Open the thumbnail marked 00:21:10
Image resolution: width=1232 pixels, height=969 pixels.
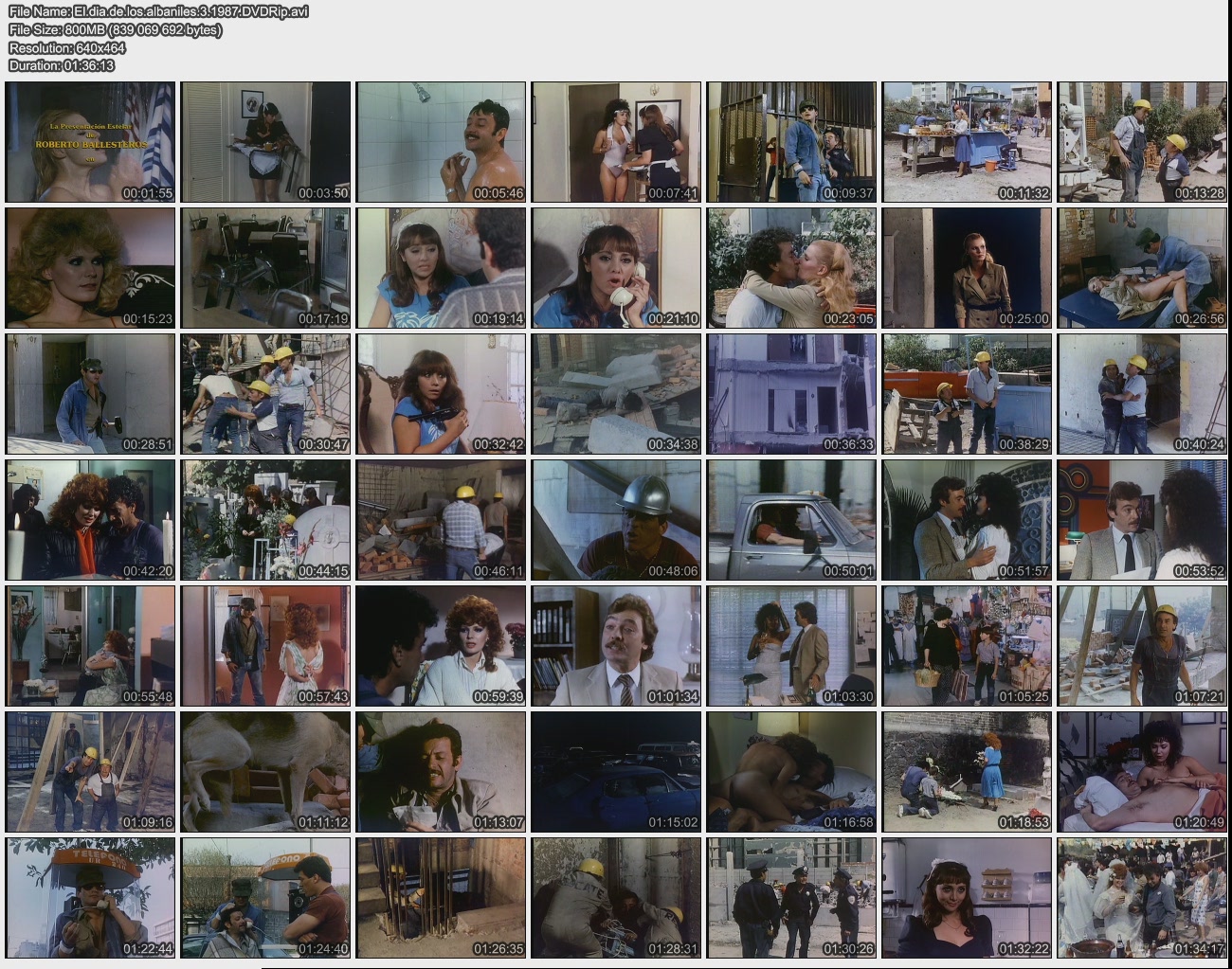[x=616, y=268]
